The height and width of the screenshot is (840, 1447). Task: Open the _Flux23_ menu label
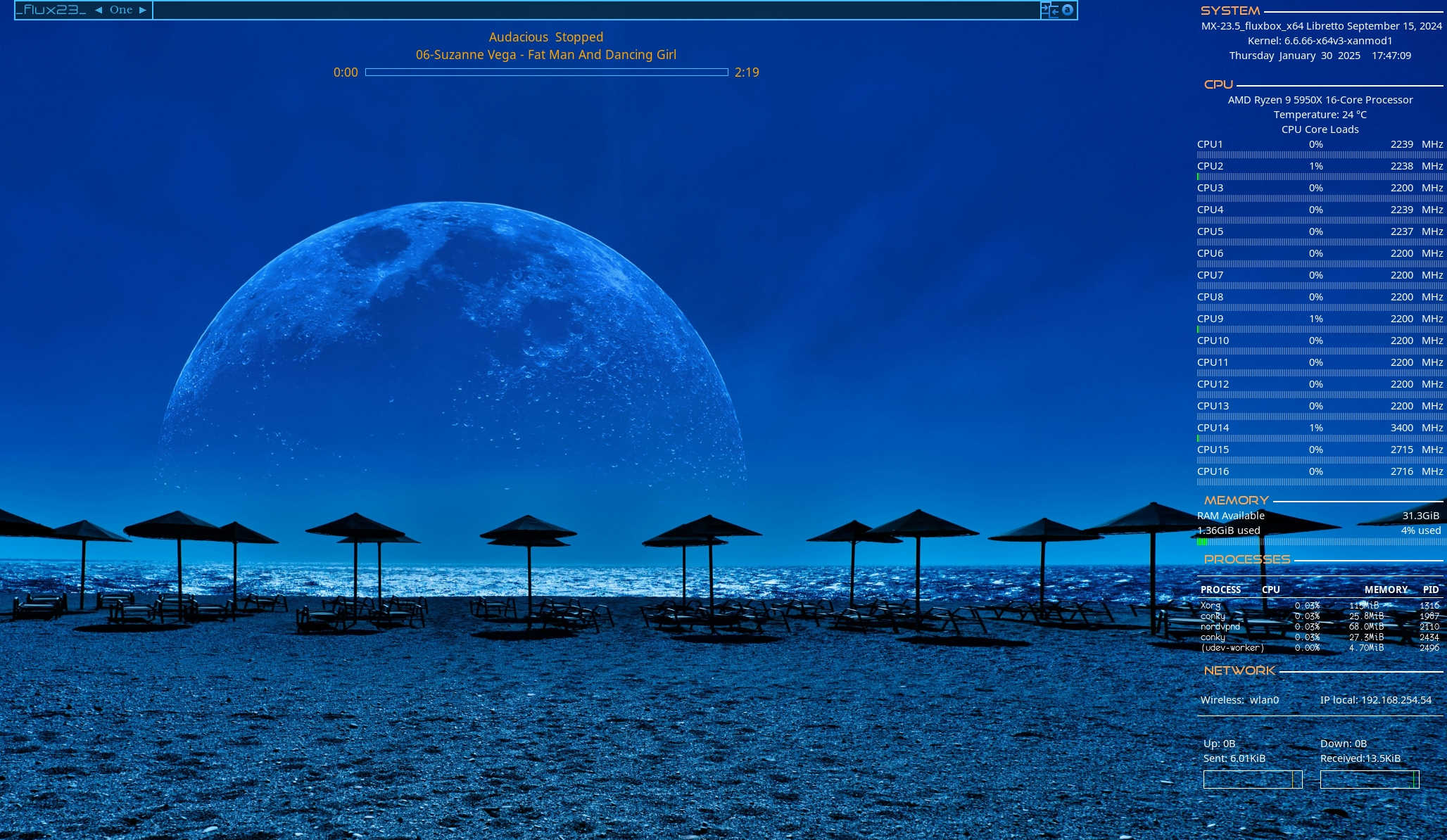tap(51, 10)
